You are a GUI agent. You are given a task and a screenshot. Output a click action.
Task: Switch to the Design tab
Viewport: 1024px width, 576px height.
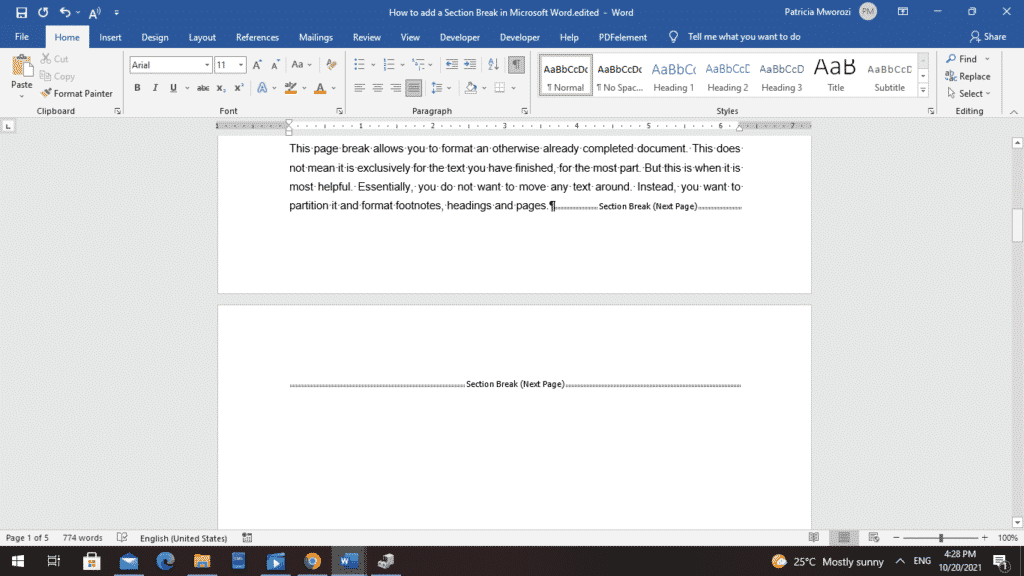pos(155,37)
